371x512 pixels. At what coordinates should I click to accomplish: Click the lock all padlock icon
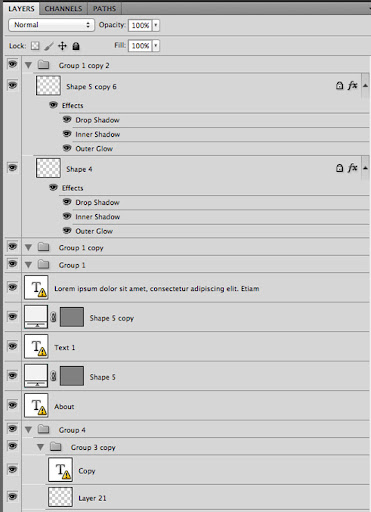76,46
